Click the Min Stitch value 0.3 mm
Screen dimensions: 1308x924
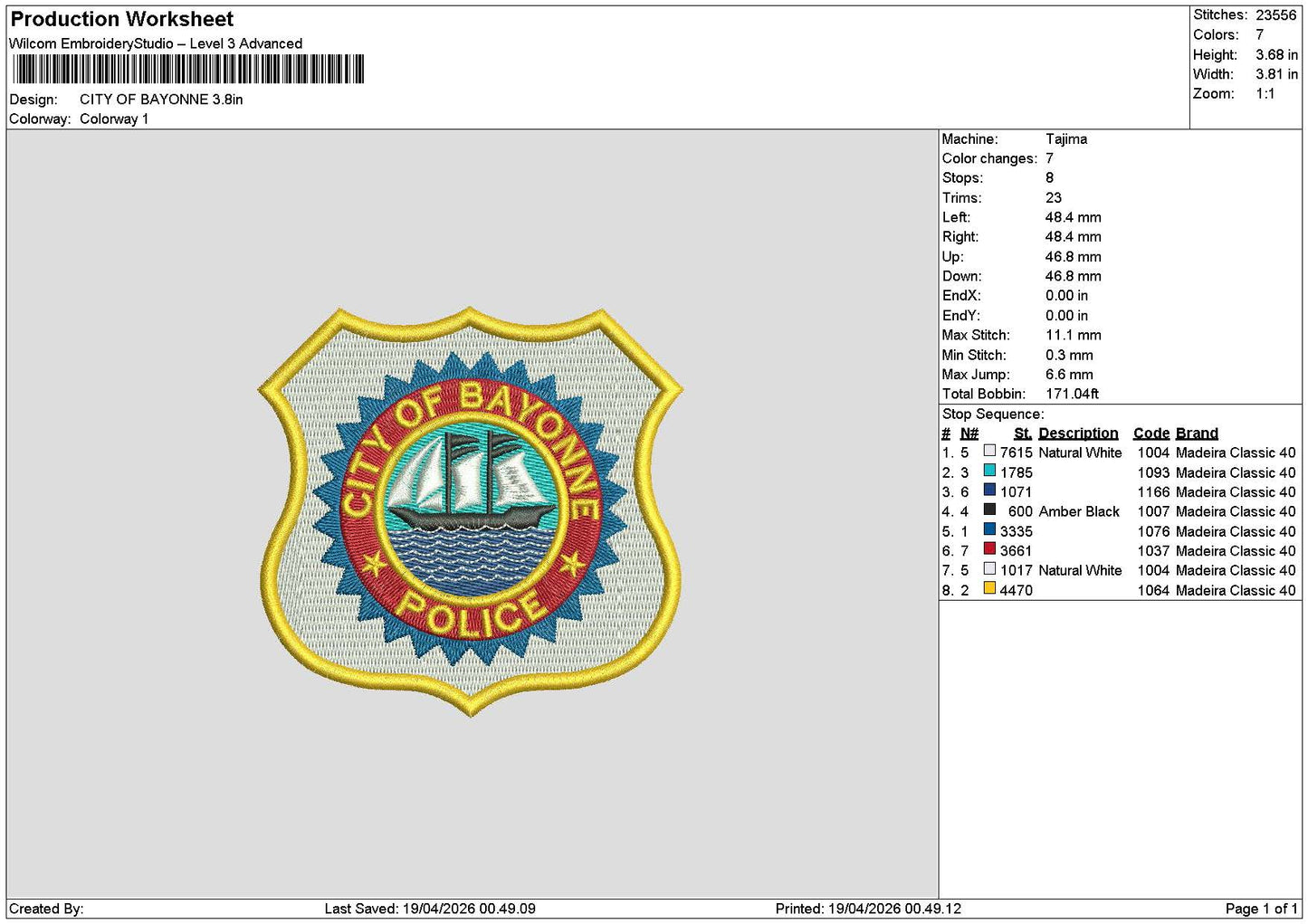tap(1069, 356)
